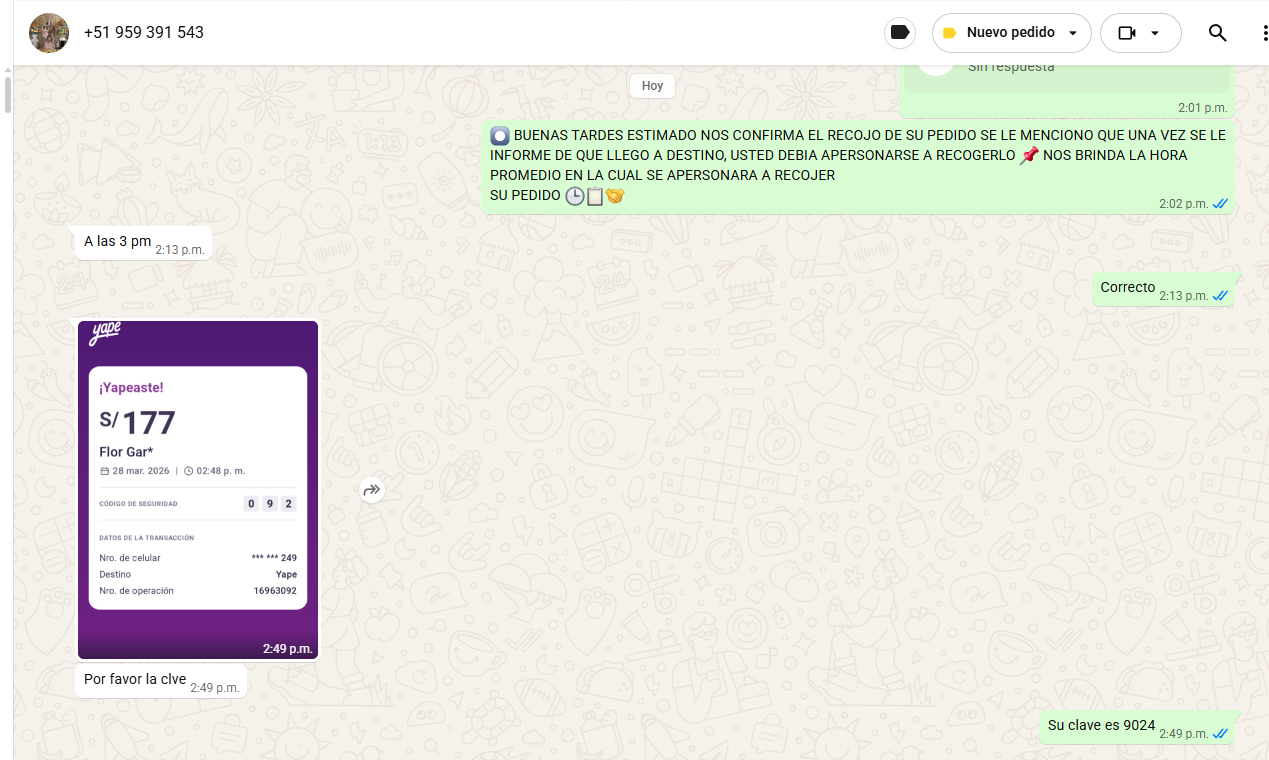Click the "Hoy" date chip
Viewport: 1269px width, 760px height.
tap(652, 86)
